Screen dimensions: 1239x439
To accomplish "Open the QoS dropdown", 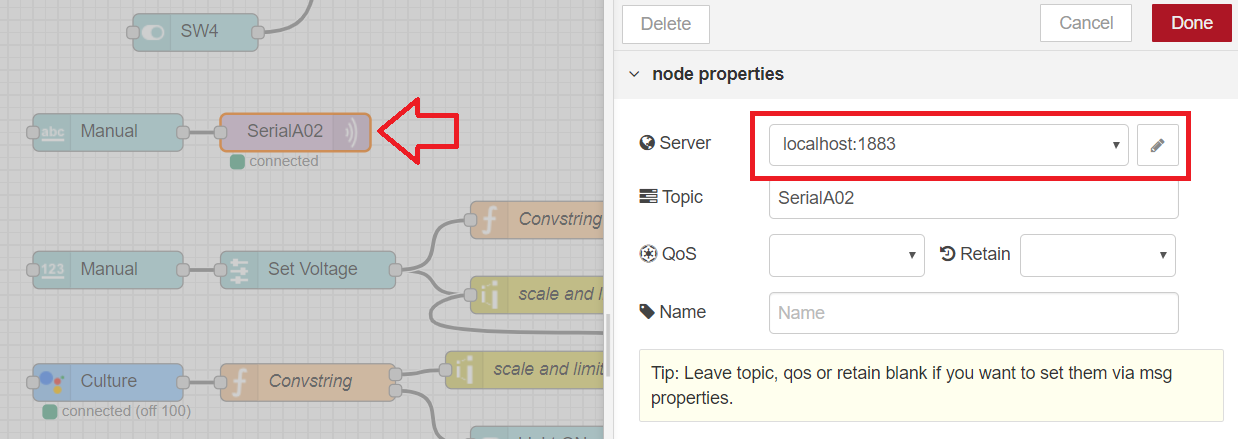I will coord(846,255).
